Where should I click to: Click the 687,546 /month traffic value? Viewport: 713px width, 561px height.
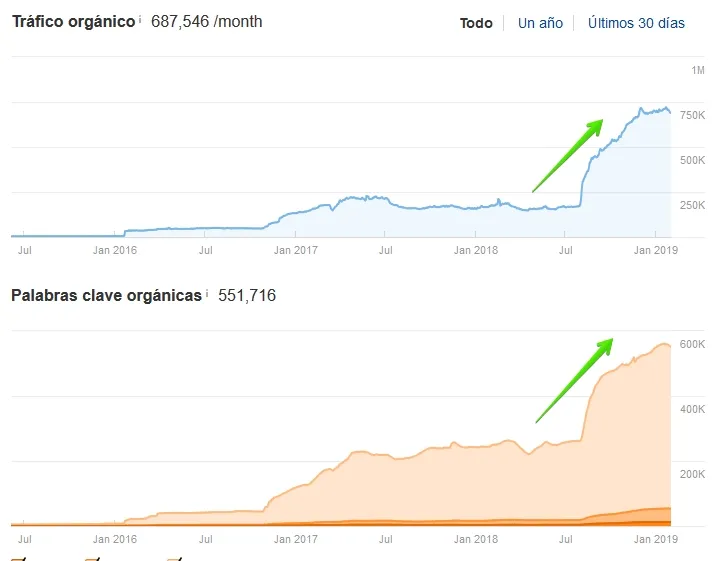point(206,21)
